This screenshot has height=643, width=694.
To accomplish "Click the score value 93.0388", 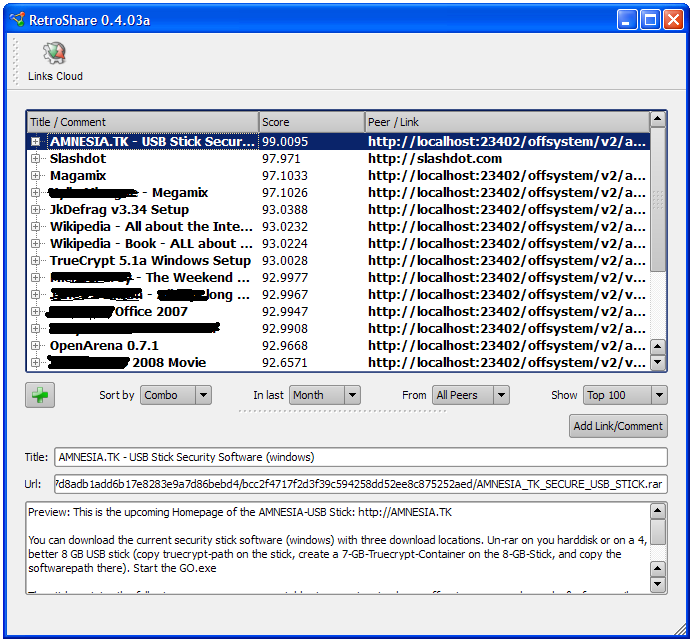I will tap(285, 210).
